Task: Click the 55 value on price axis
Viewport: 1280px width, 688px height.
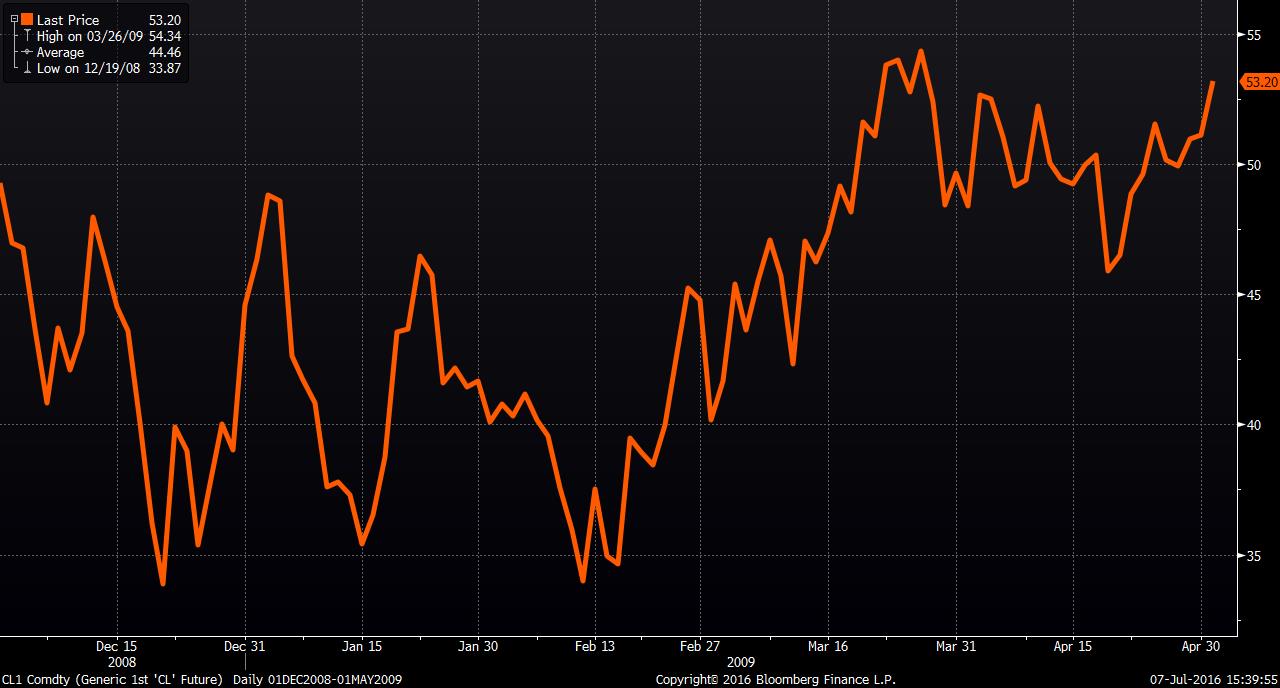Action: pos(1253,35)
